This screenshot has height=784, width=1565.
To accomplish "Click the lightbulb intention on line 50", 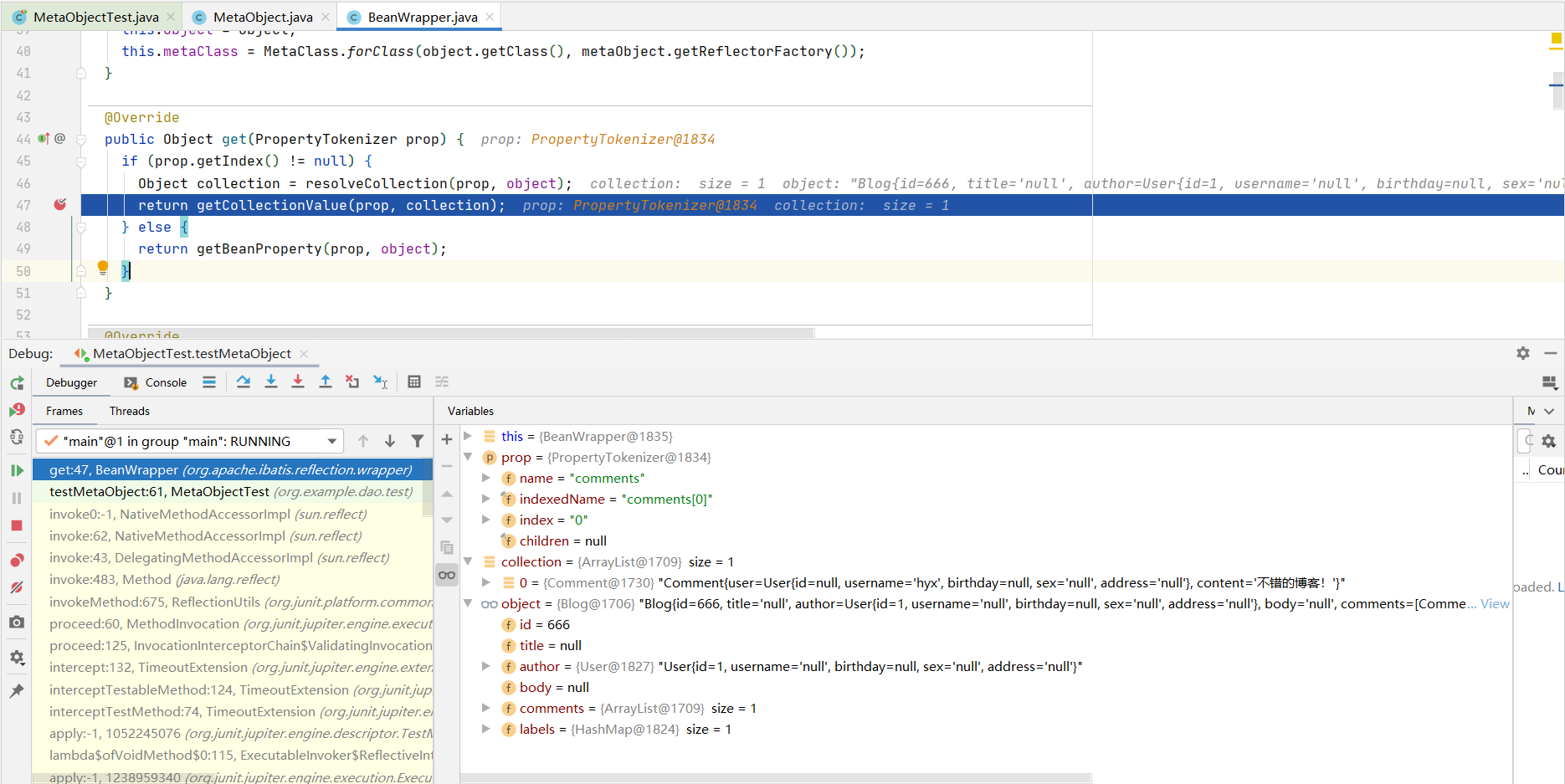I will pyautogui.click(x=103, y=268).
